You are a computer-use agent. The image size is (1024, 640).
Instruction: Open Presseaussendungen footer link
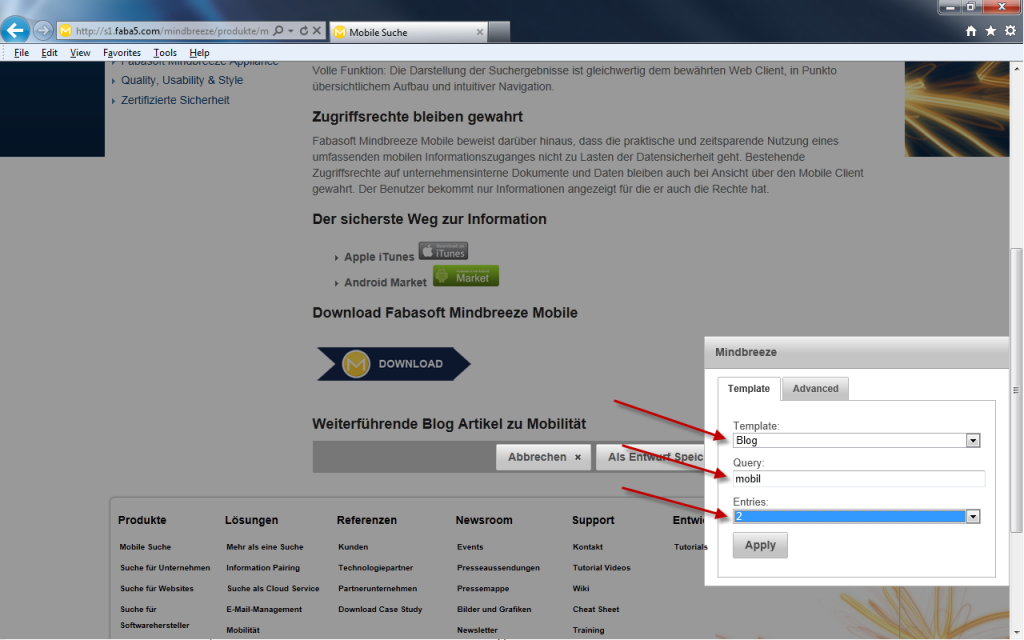(x=498, y=568)
